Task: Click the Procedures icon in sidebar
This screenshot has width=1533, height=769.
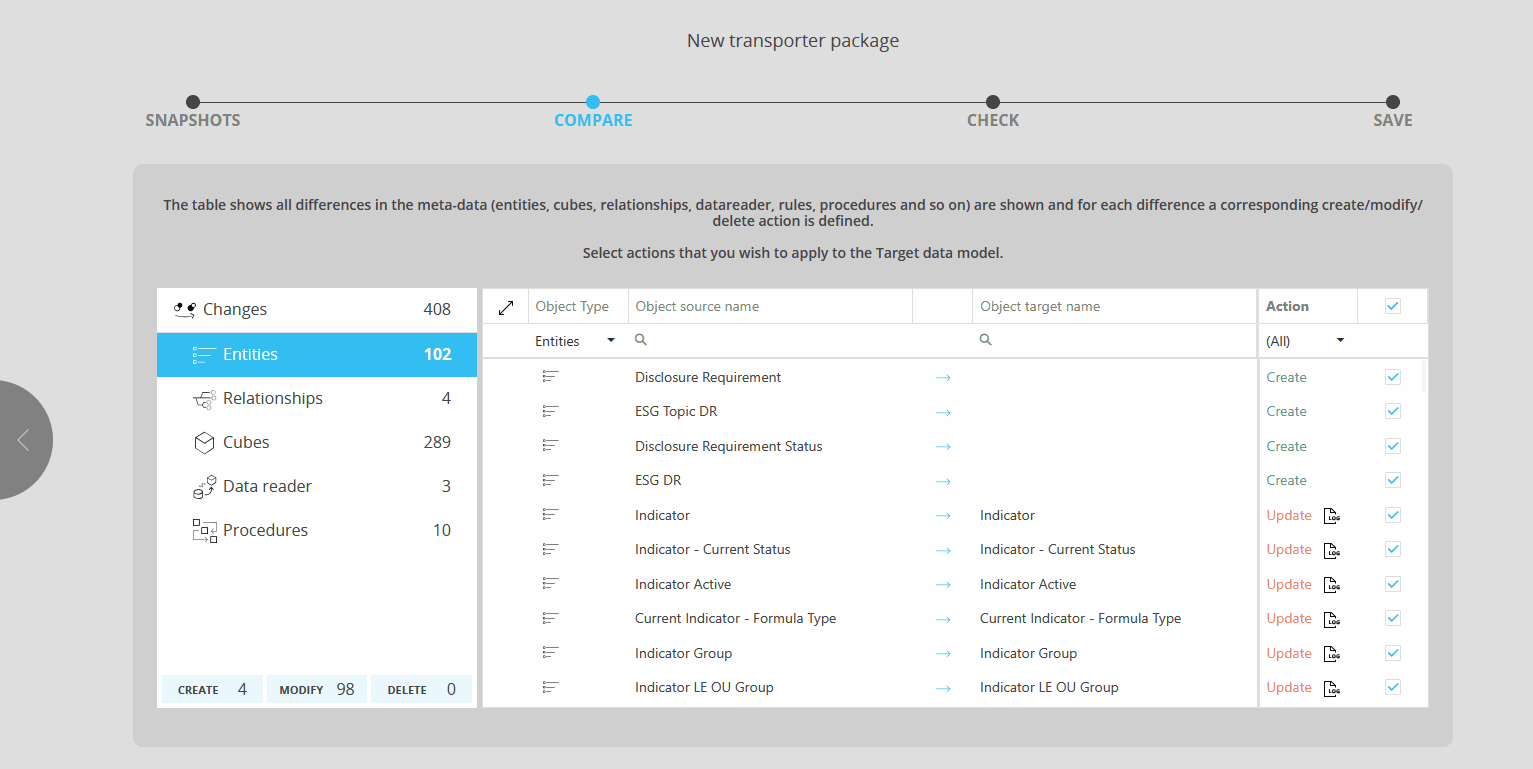Action: 204,531
